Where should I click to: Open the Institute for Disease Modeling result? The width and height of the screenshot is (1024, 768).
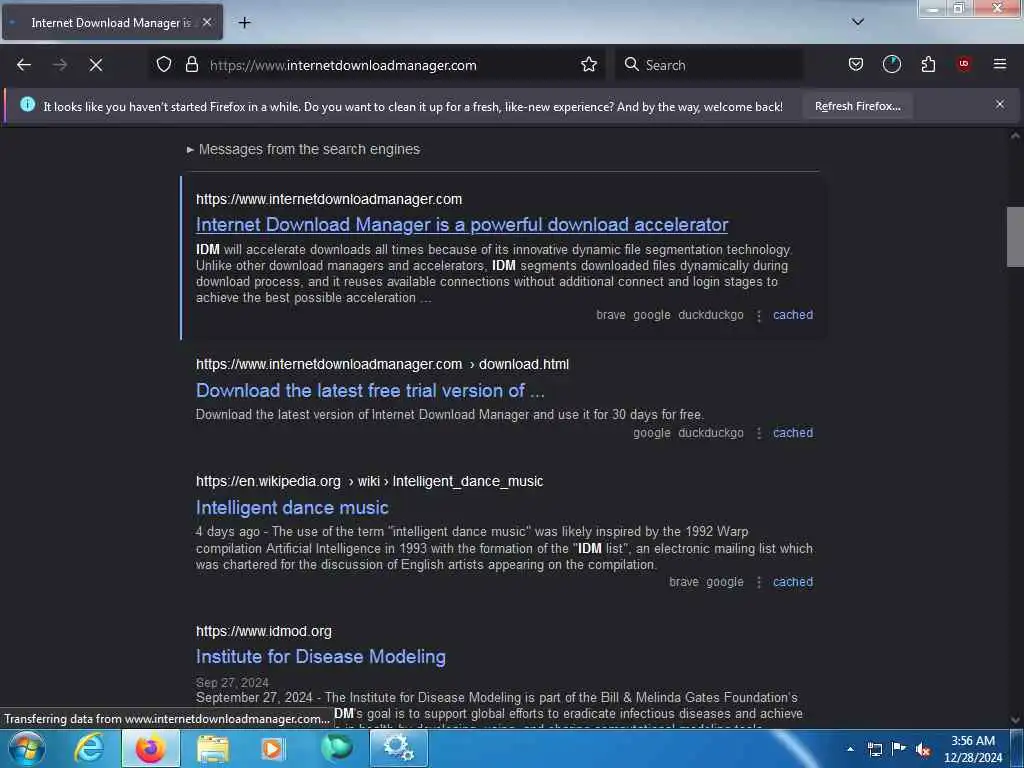click(321, 657)
